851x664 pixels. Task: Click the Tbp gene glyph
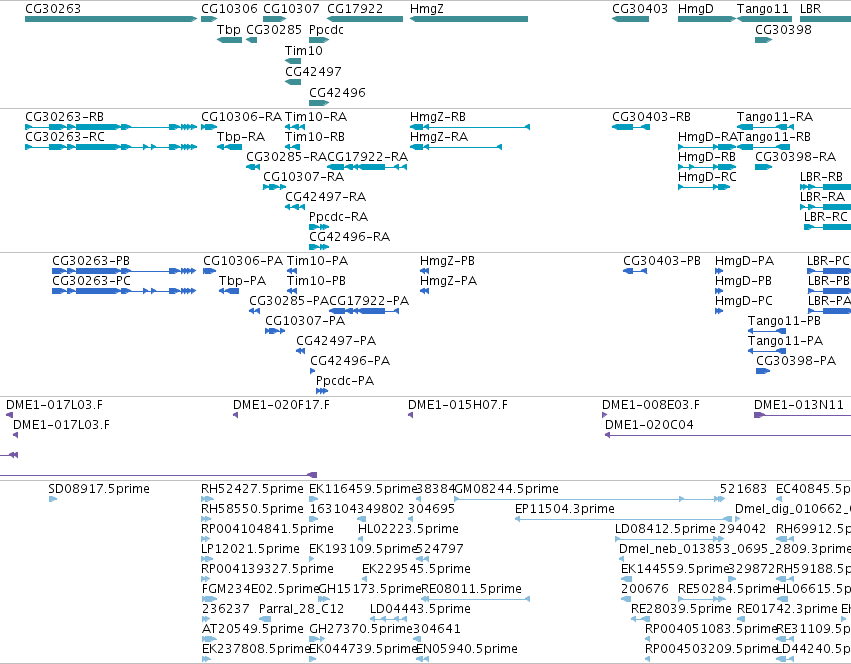pos(229,40)
